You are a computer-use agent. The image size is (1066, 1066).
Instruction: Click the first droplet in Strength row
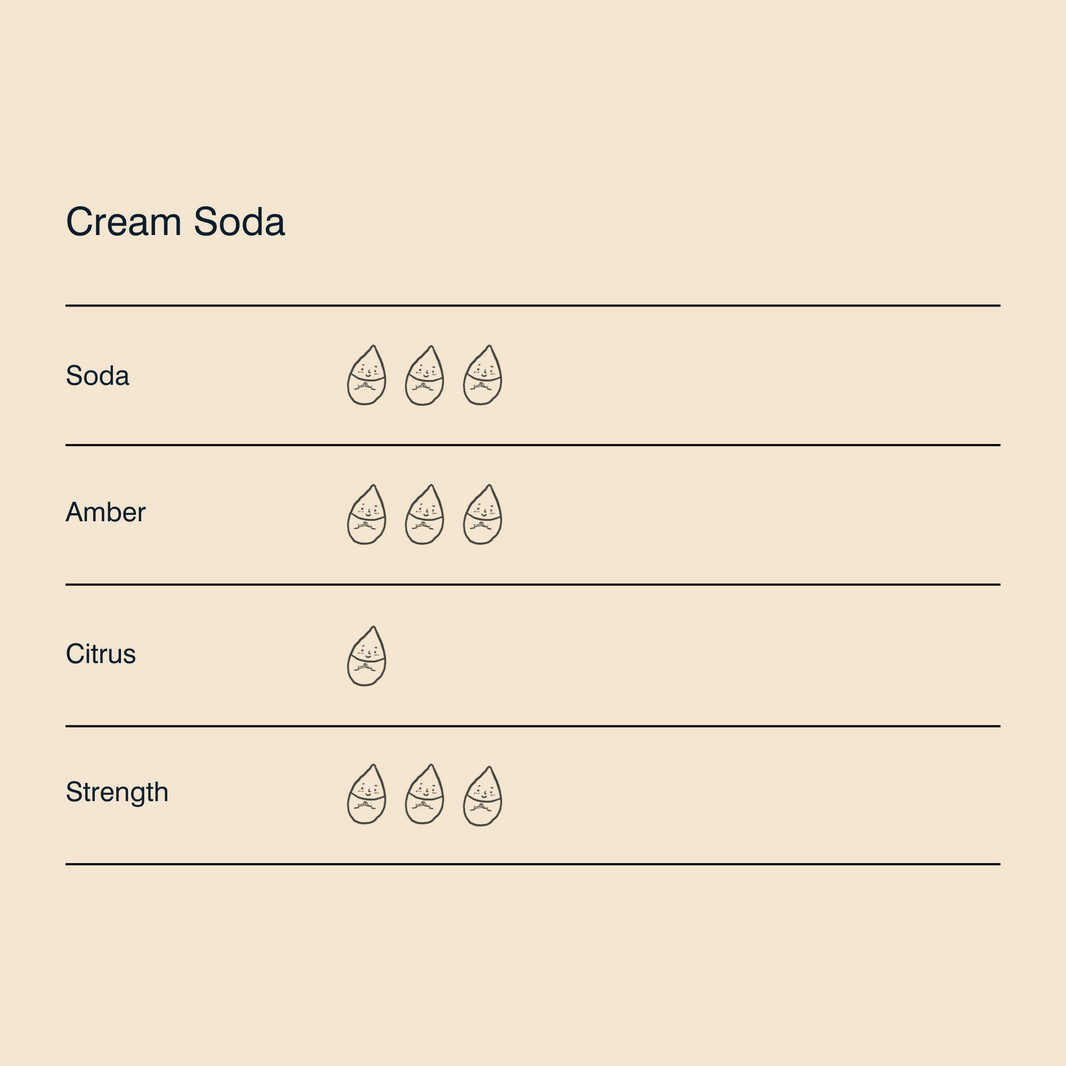[x=366, y=794]
